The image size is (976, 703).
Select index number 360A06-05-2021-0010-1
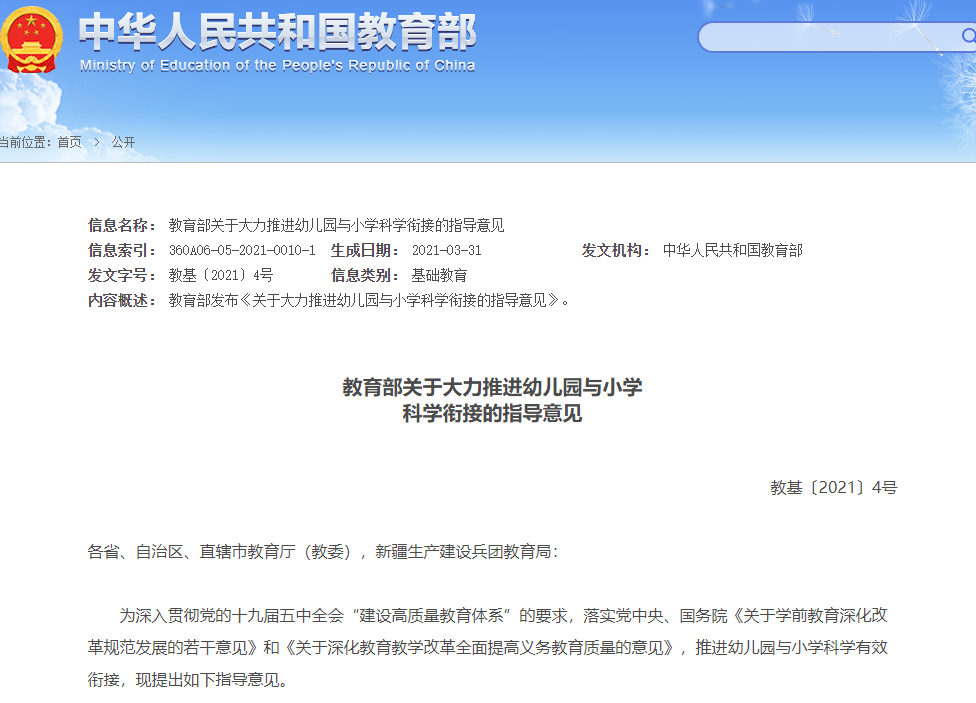(x=242, y=250)
